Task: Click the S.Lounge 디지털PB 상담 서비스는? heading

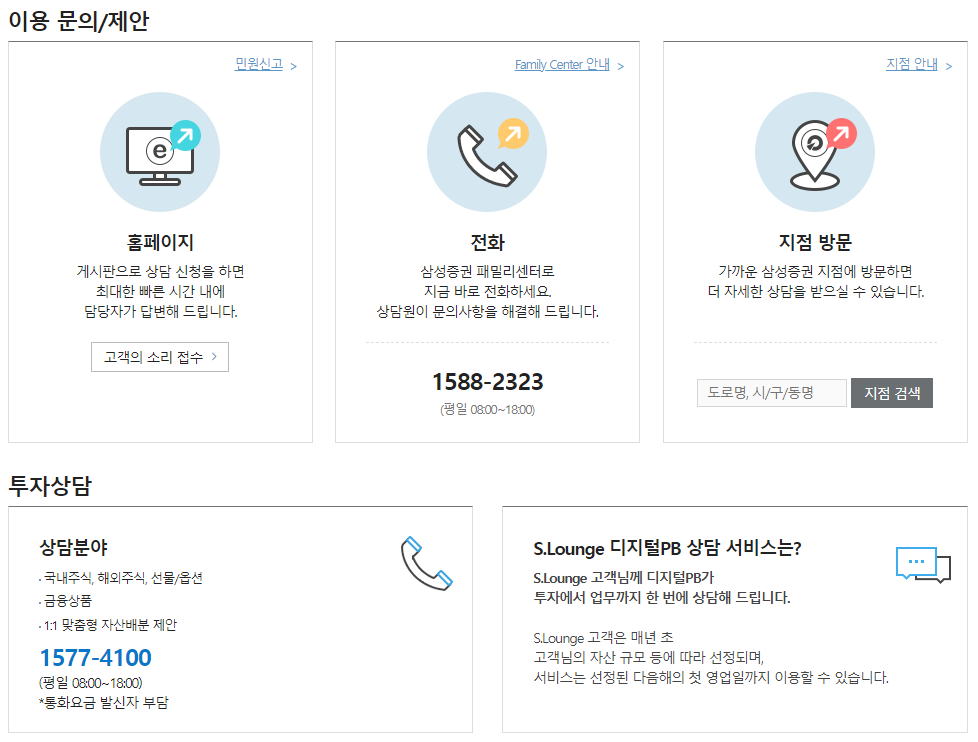Action: click(667, 548)
